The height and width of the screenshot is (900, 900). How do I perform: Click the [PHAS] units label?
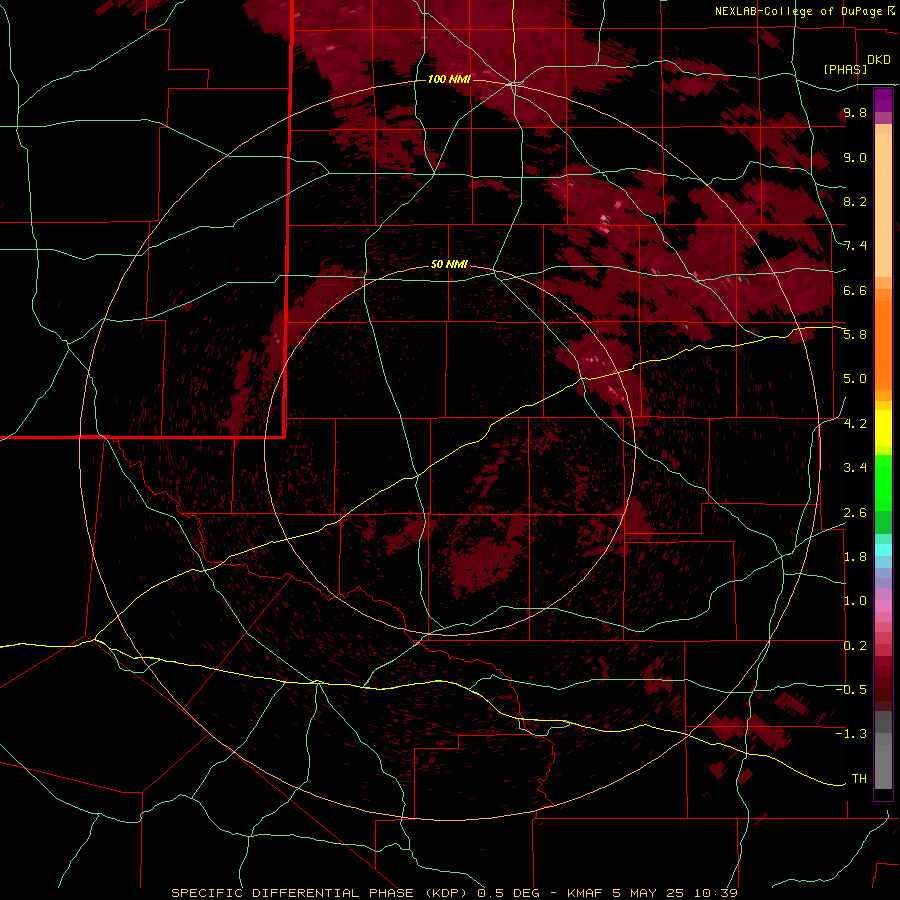[845, 69]
